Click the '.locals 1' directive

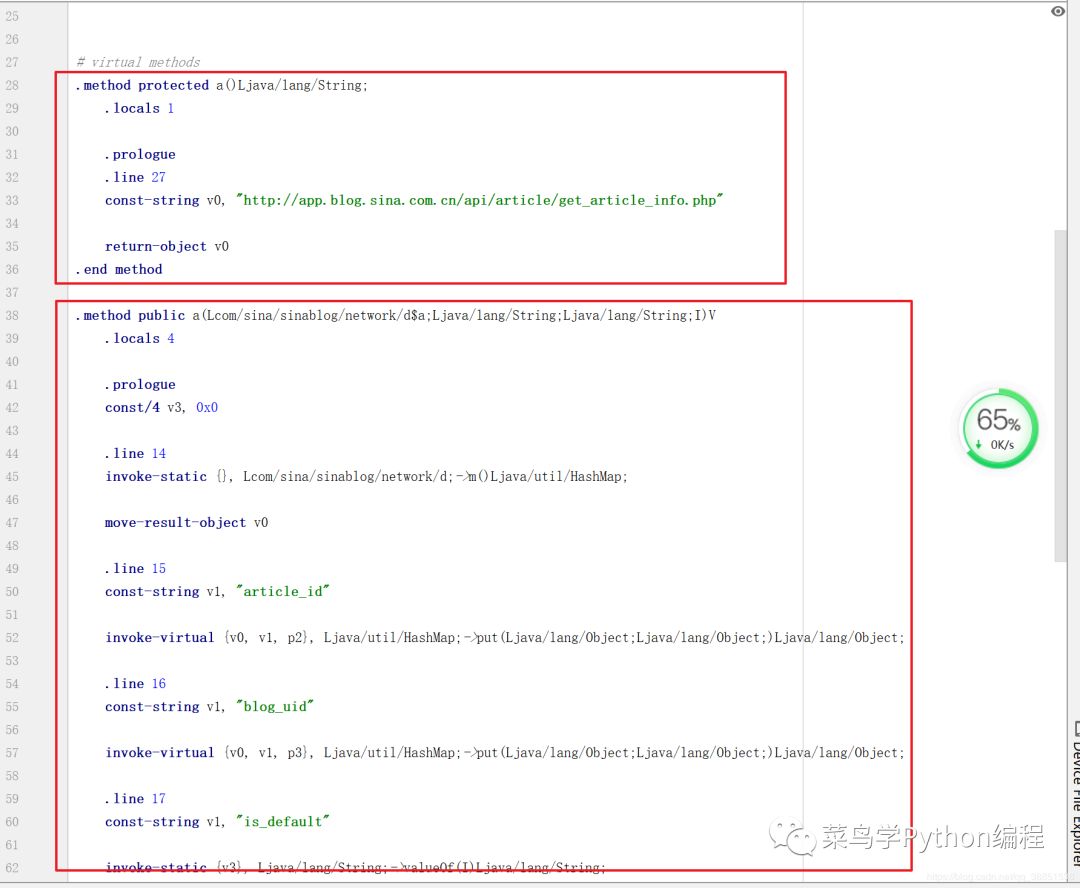(139, 108)
